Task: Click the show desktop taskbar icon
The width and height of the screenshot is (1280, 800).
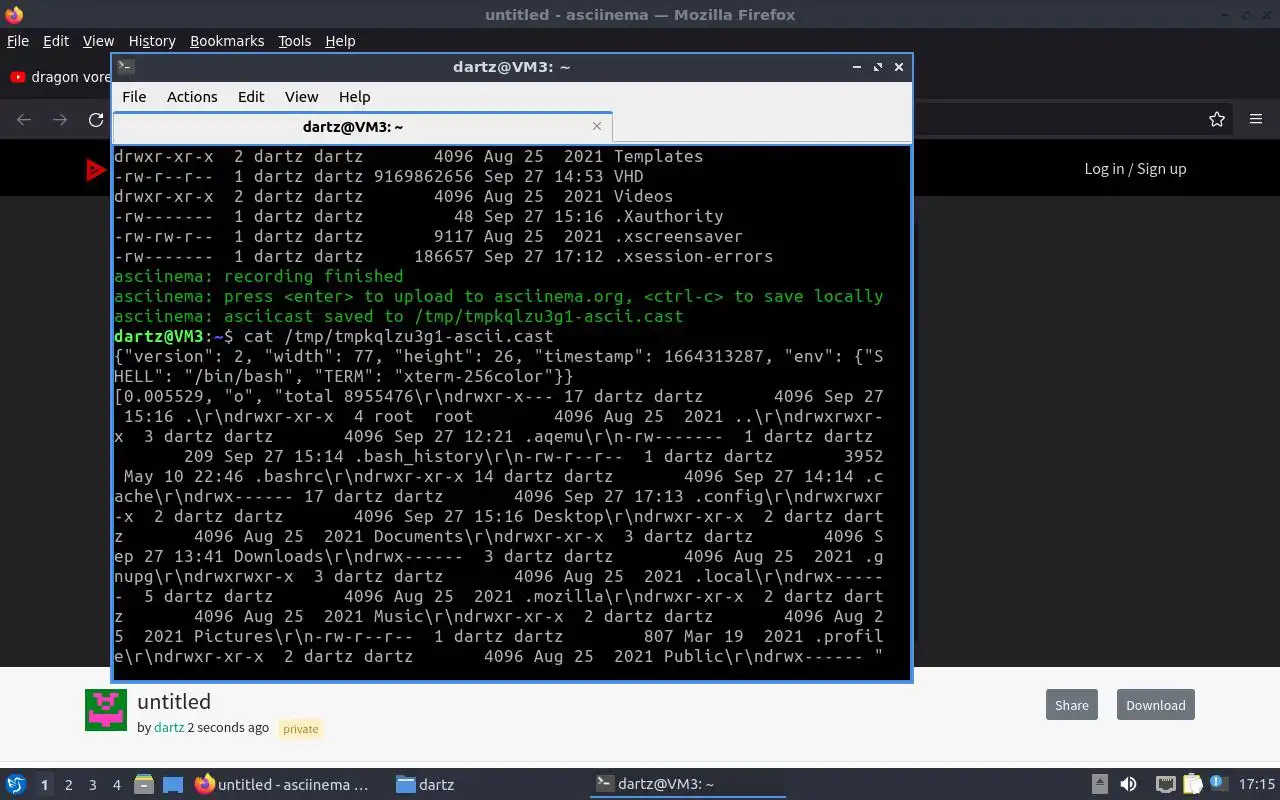Action: pyautogui.click(x=173, y=785)
